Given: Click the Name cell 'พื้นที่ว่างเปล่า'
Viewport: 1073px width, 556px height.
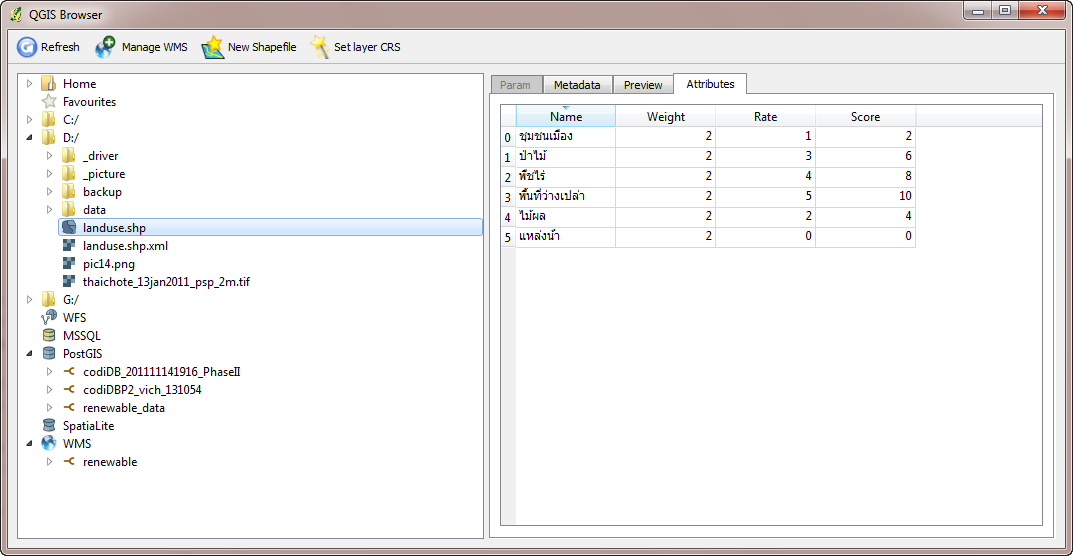Looking at the screenshot, I should coord(565,197).
